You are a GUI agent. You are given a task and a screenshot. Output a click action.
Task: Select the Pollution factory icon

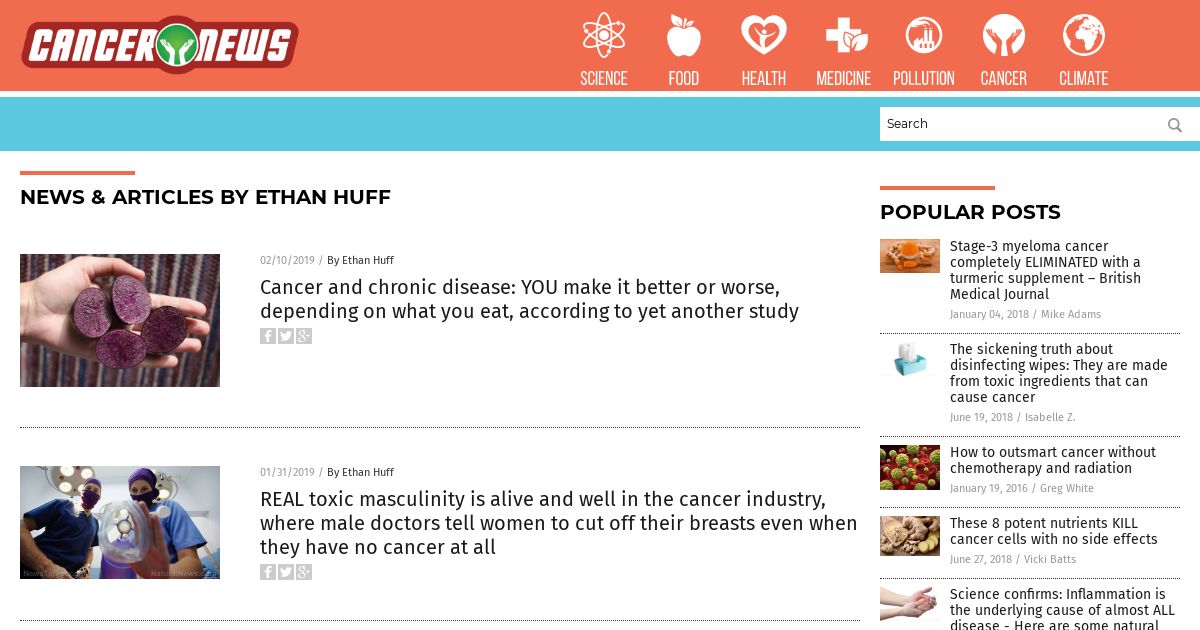[x=924, y=35]
